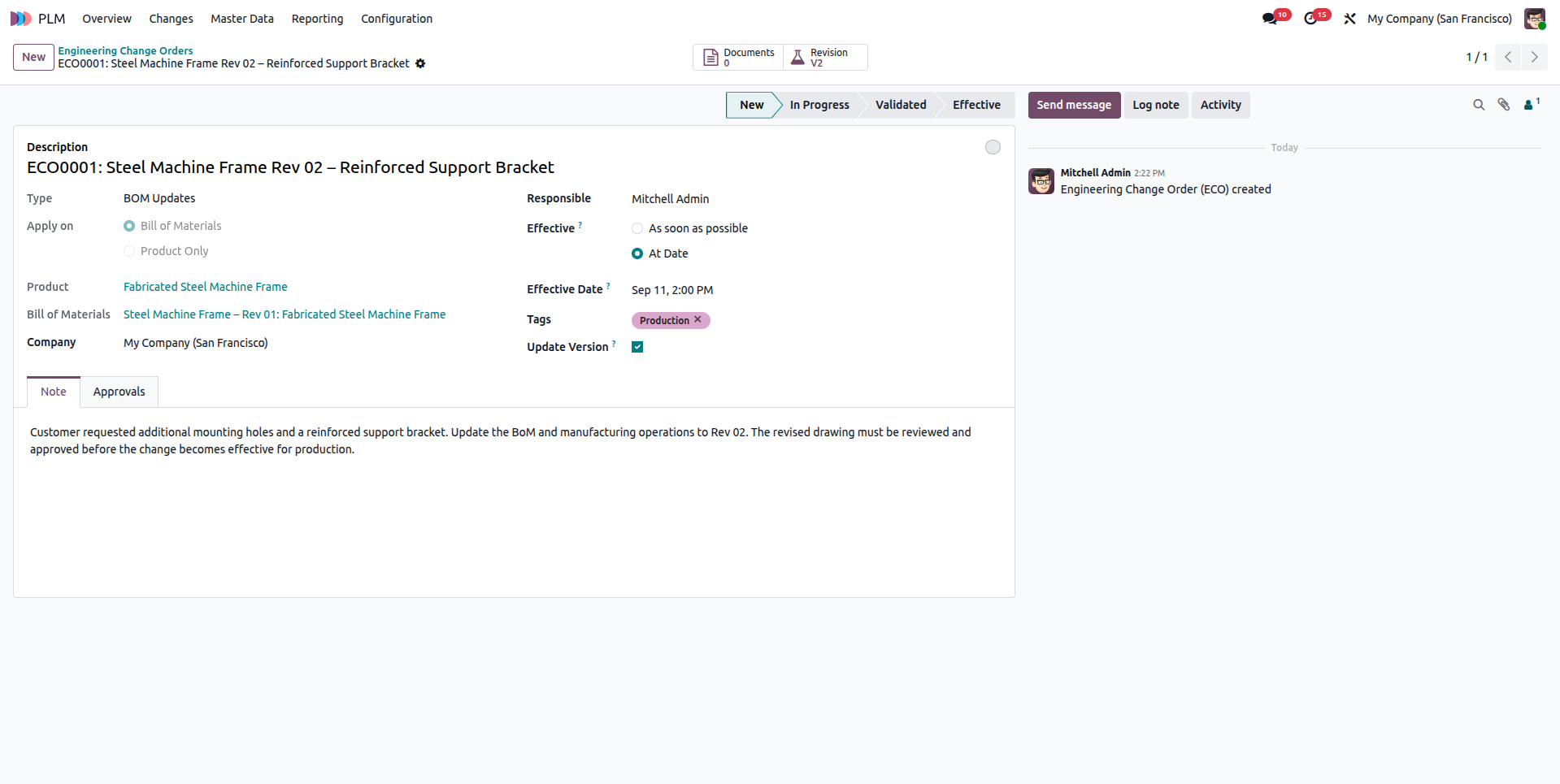The height and width of the screenshot is (784, 1560).
Task: Click Mitchell Admin's avatar in chatter
Action: pos(1041,181)
